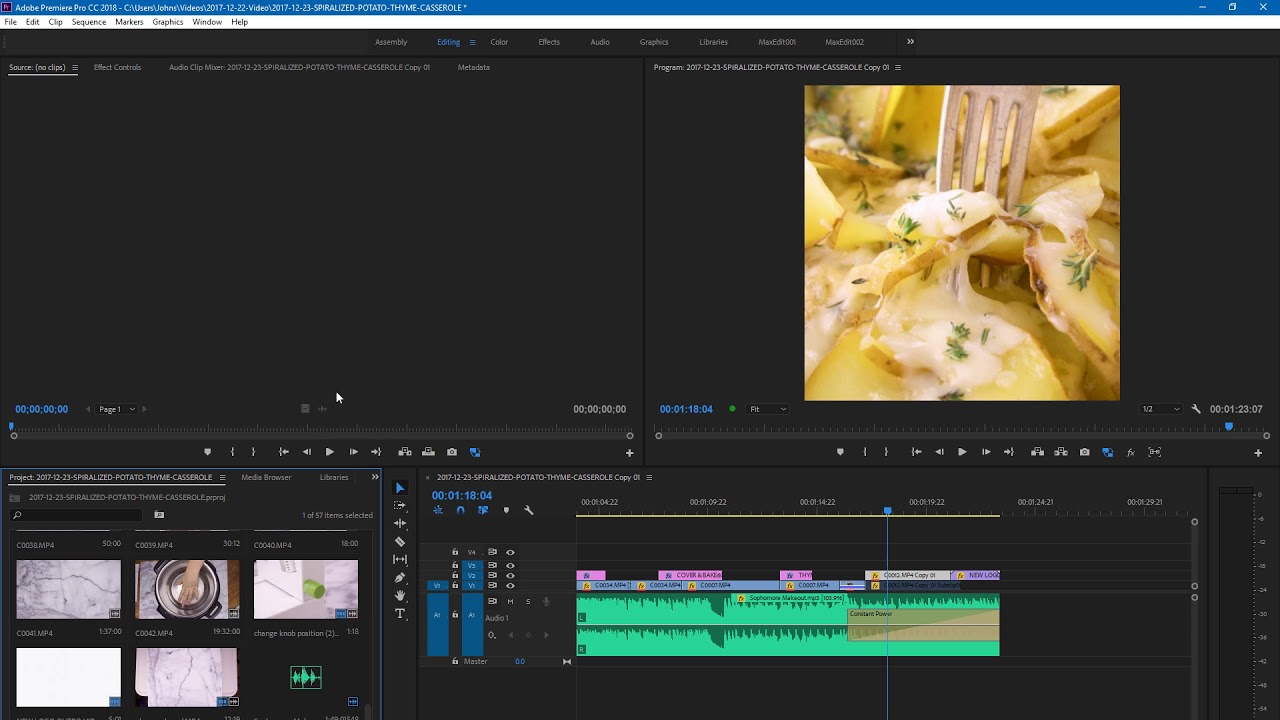Image resolution: width=1280 pixels, height=720 pixels.
Task: Toggle V2 track output eye
Action: coord(510,576)
